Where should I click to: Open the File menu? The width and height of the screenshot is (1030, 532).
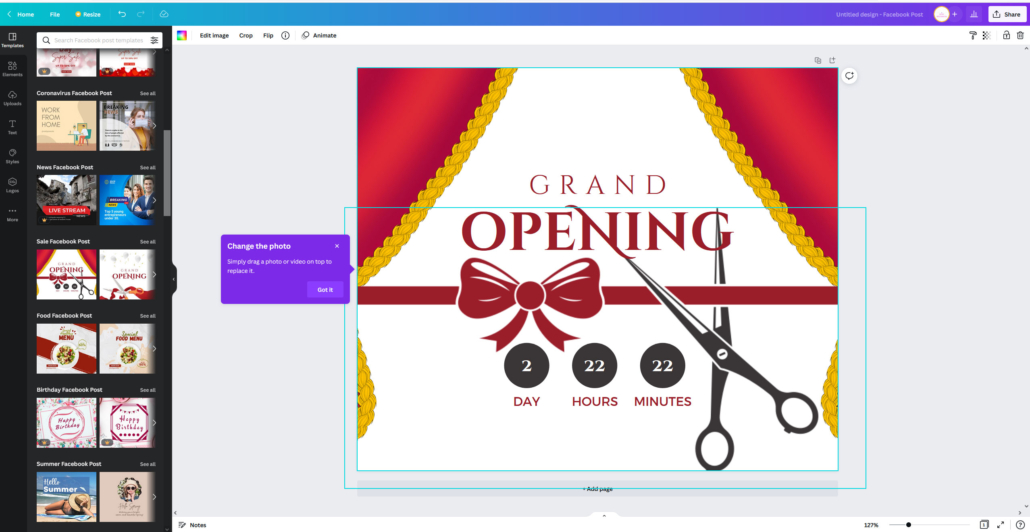55,14
